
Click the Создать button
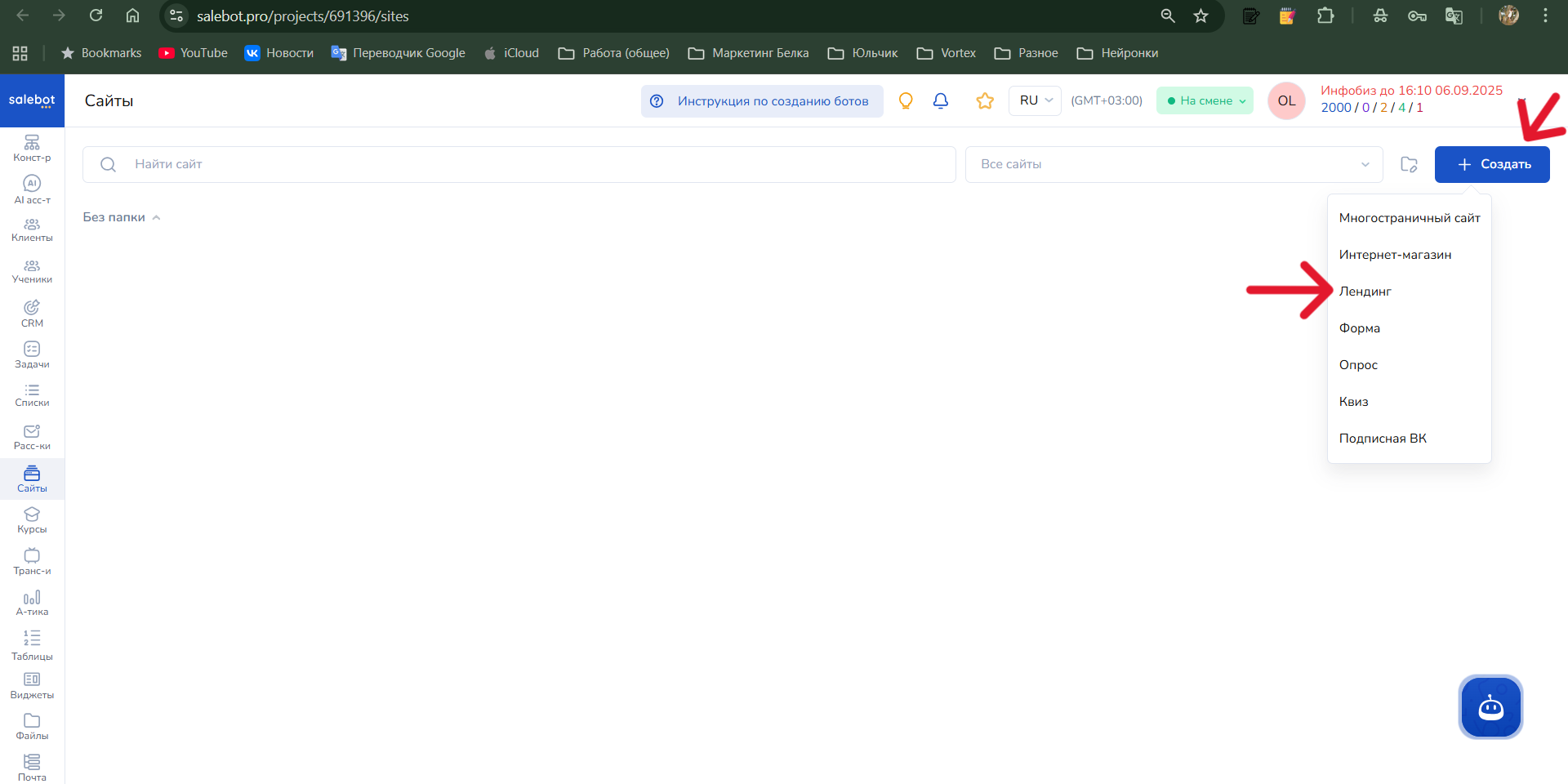1492,164
